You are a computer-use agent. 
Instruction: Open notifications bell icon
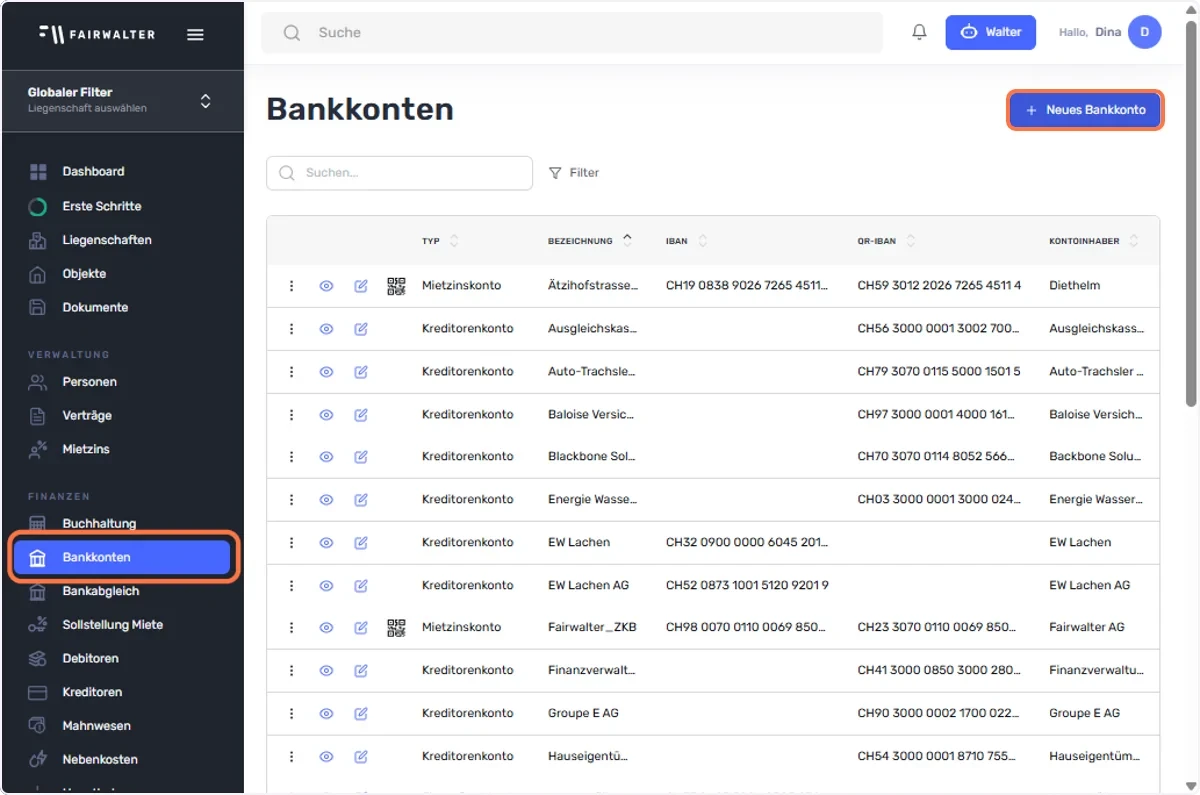tap(920, 32)
